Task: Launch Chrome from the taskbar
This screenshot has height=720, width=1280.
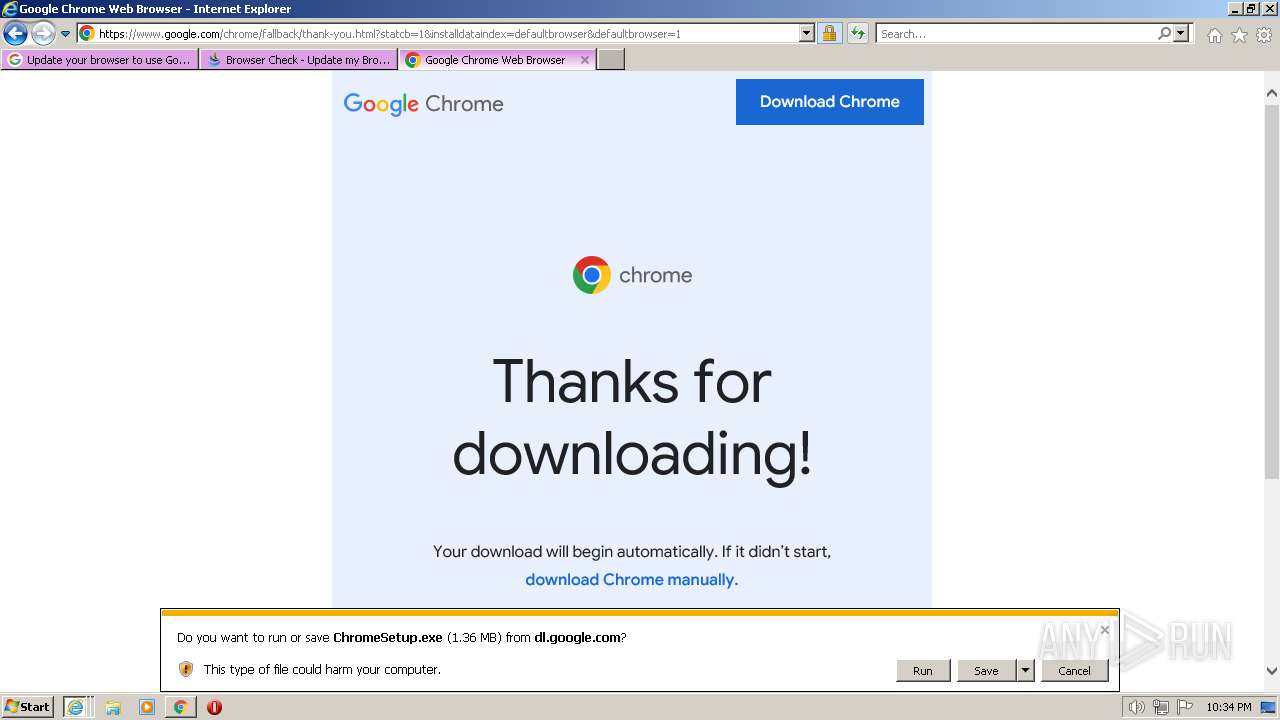Action: (180, 707)
